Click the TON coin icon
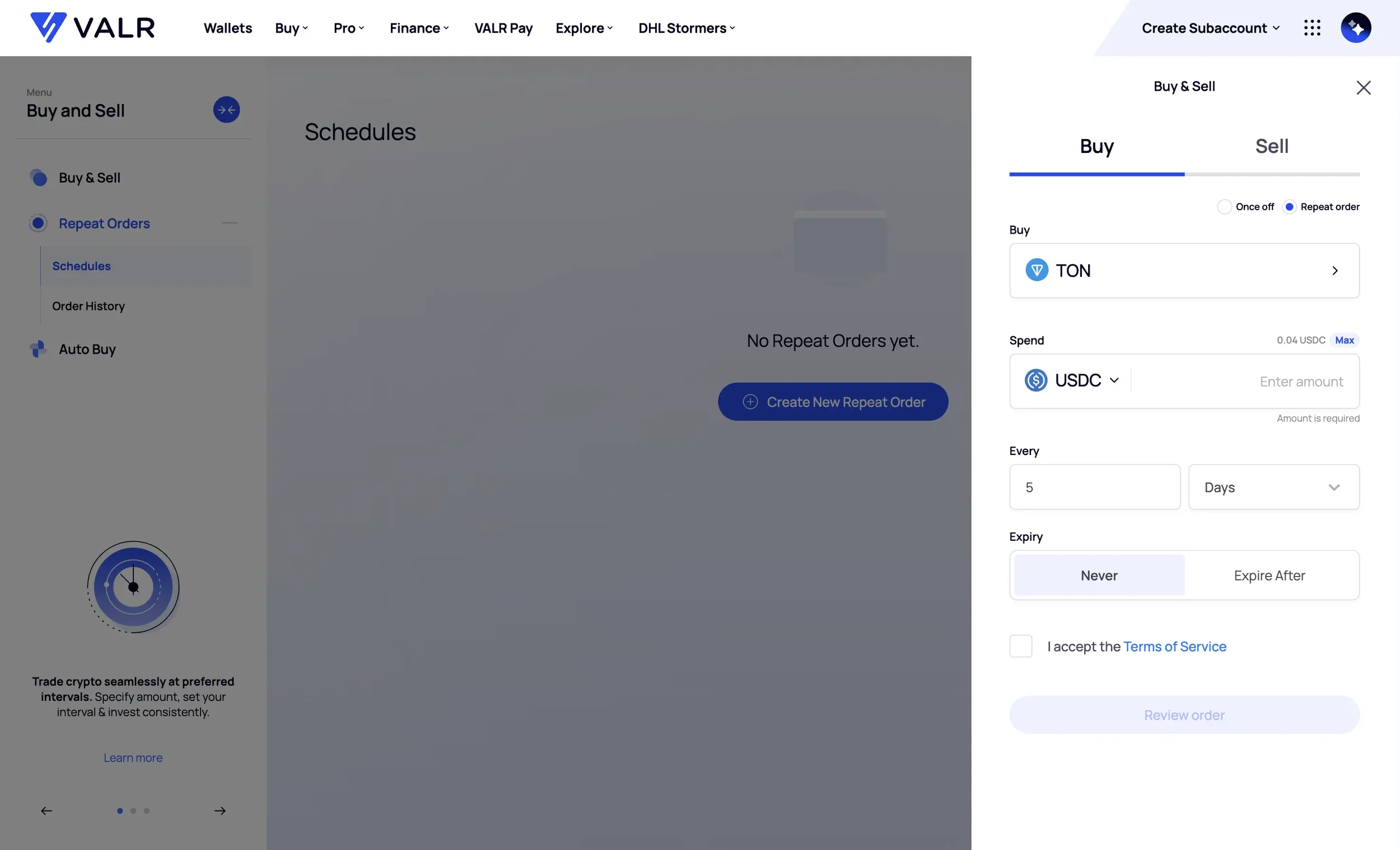The width and height of the screenshot is (1400, 850). pyautogui.click(x=1037, y=270)
